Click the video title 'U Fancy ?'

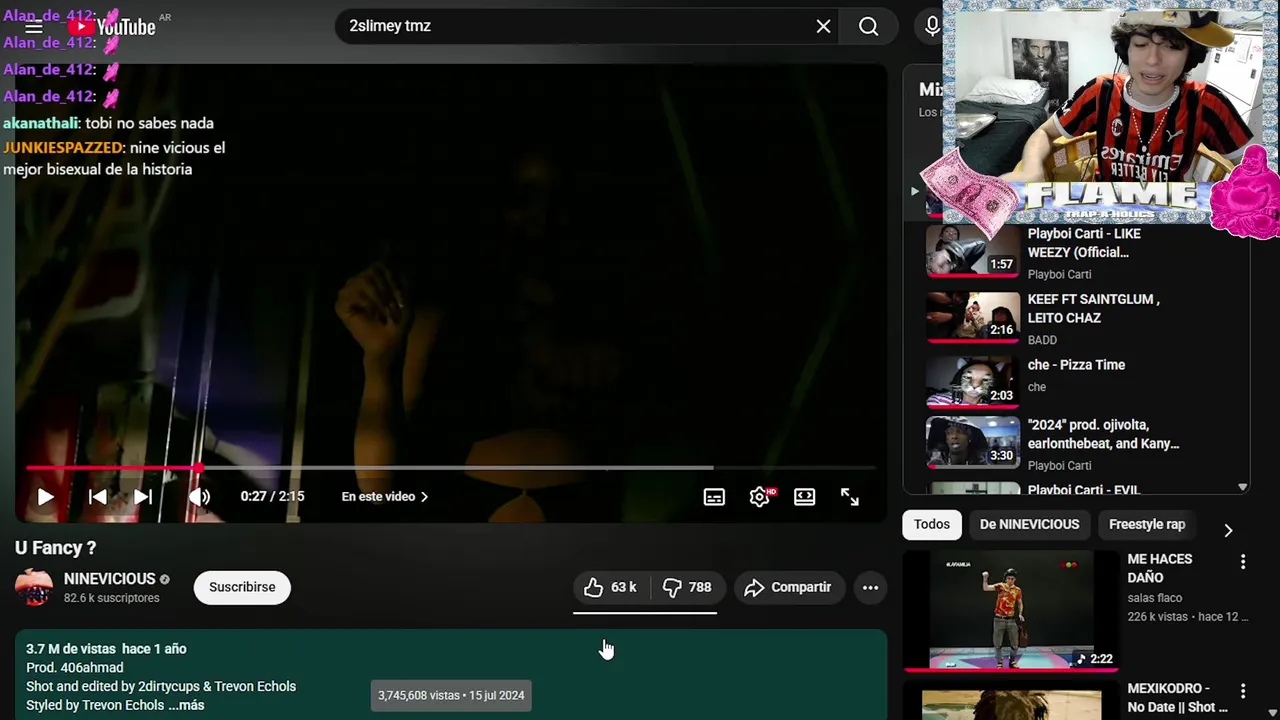(x=56, y=548)
